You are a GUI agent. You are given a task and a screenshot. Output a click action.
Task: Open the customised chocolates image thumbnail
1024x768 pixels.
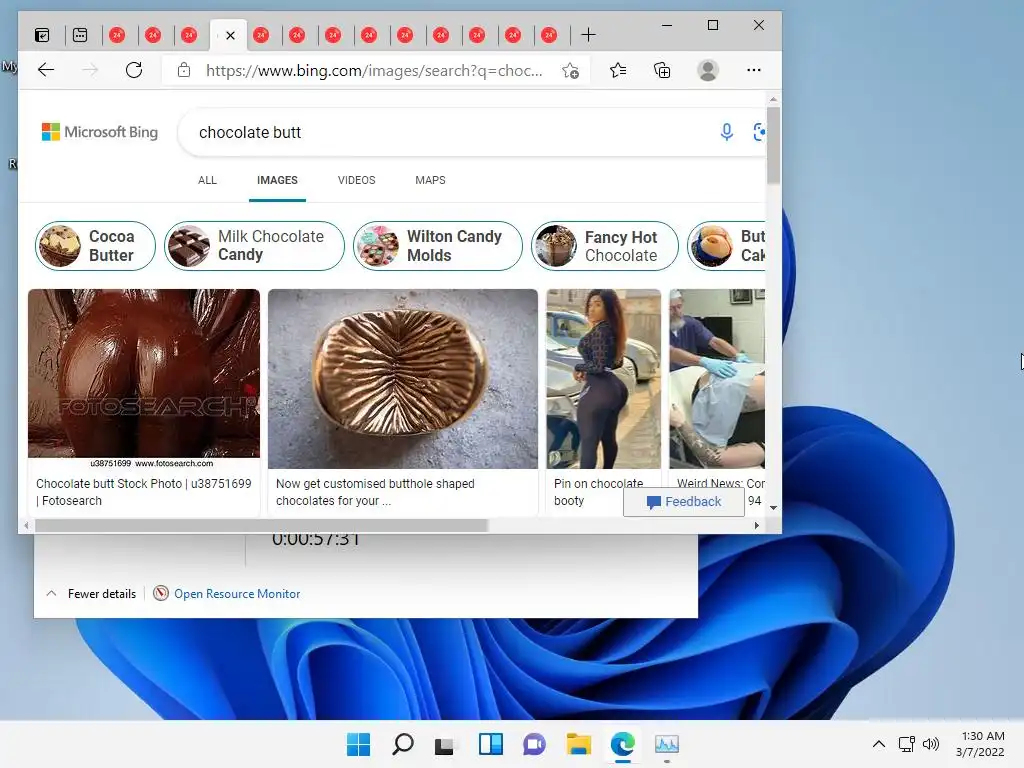coord(403,379)
